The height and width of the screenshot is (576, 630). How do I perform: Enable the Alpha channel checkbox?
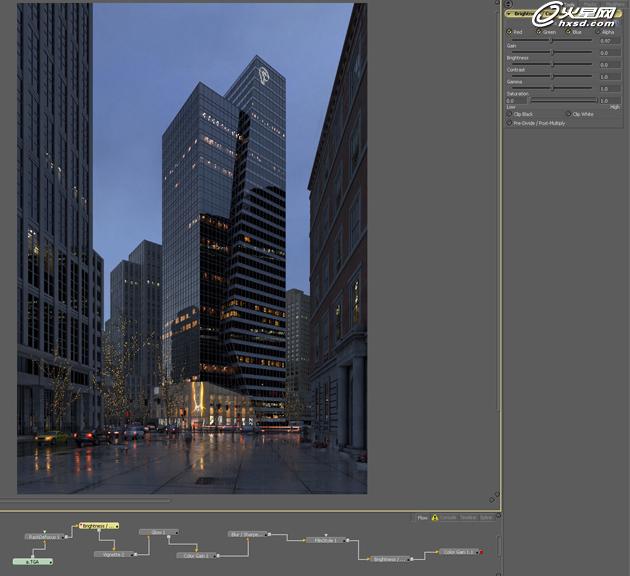tap(599, 32)
